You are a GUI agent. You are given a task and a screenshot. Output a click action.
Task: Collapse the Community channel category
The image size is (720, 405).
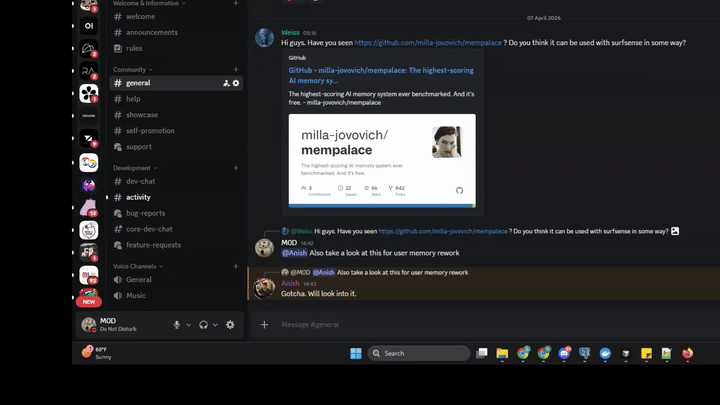tap(130, 70)
